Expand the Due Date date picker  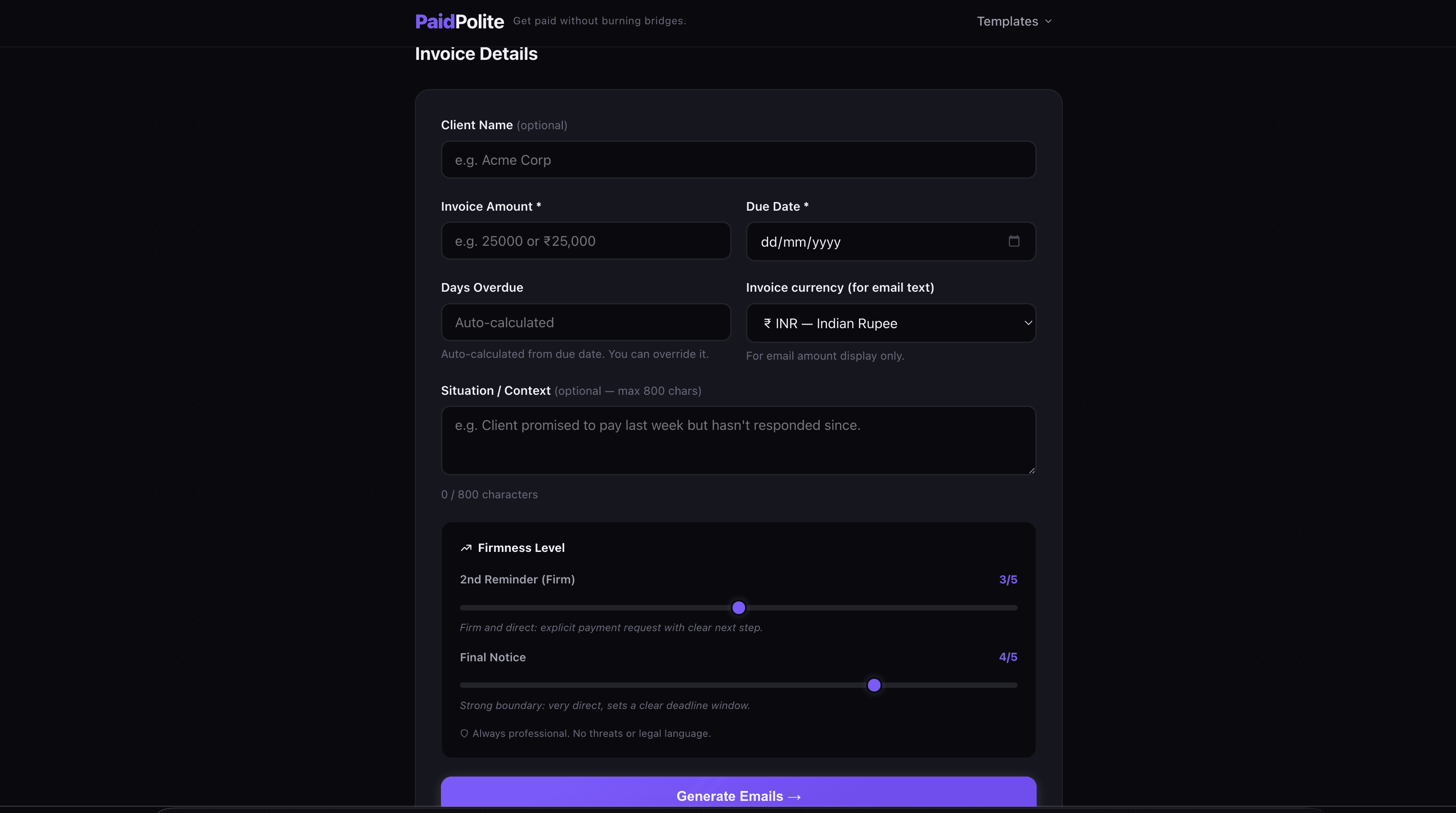pyautogui.click(x=890, y=241)
